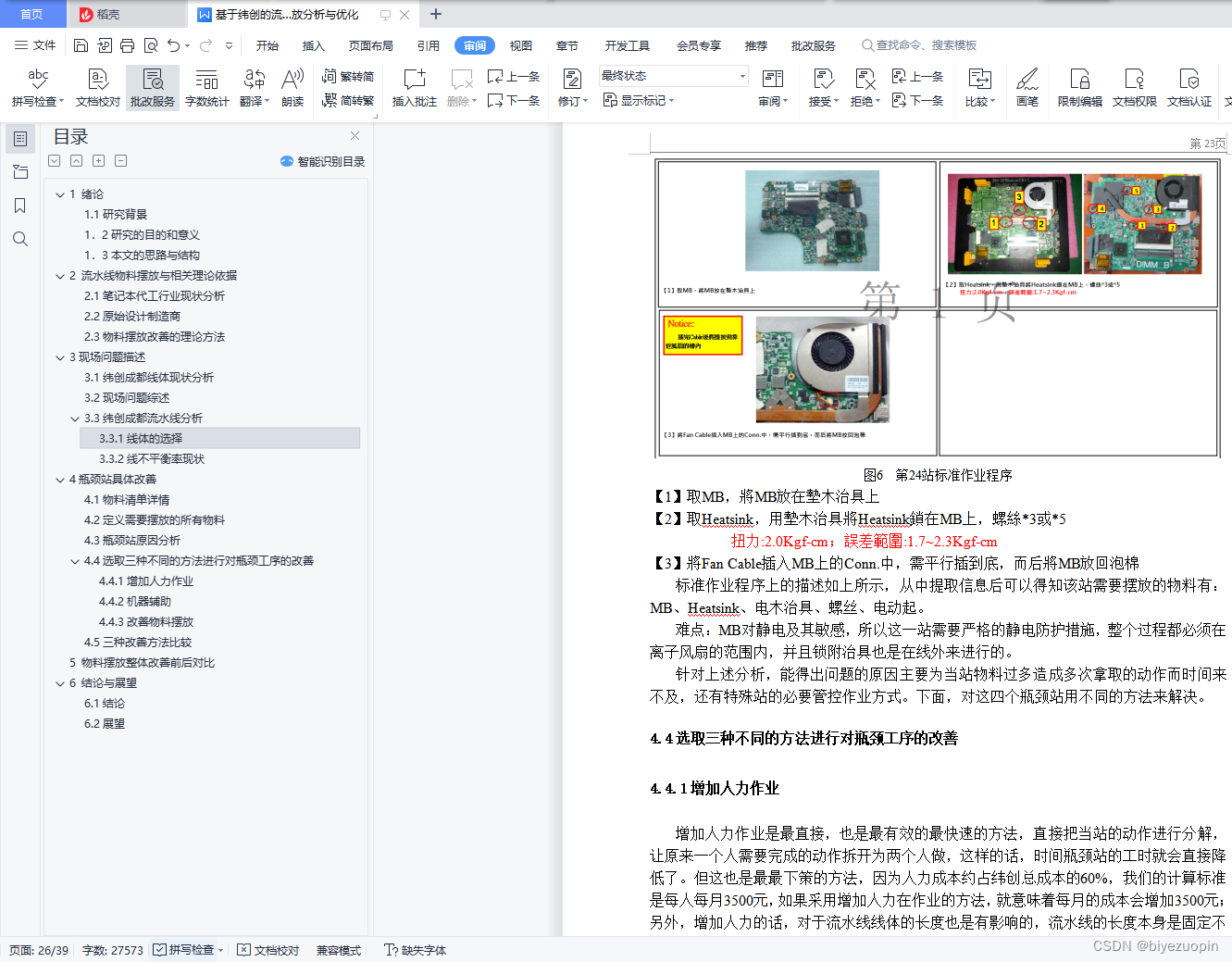This screenshot has height=962, width=1232.
Task: Jump to outline item '6.2 展望'
Action: point(105,724)
